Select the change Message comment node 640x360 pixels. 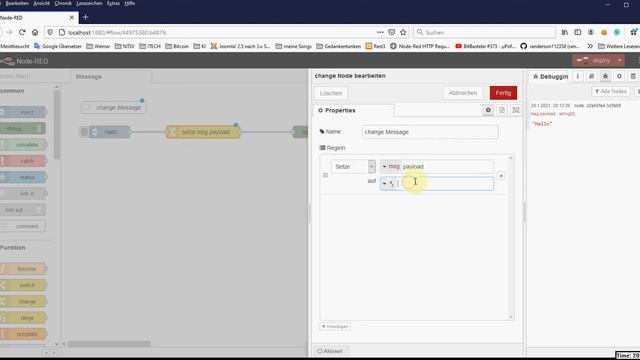point(113,108)
